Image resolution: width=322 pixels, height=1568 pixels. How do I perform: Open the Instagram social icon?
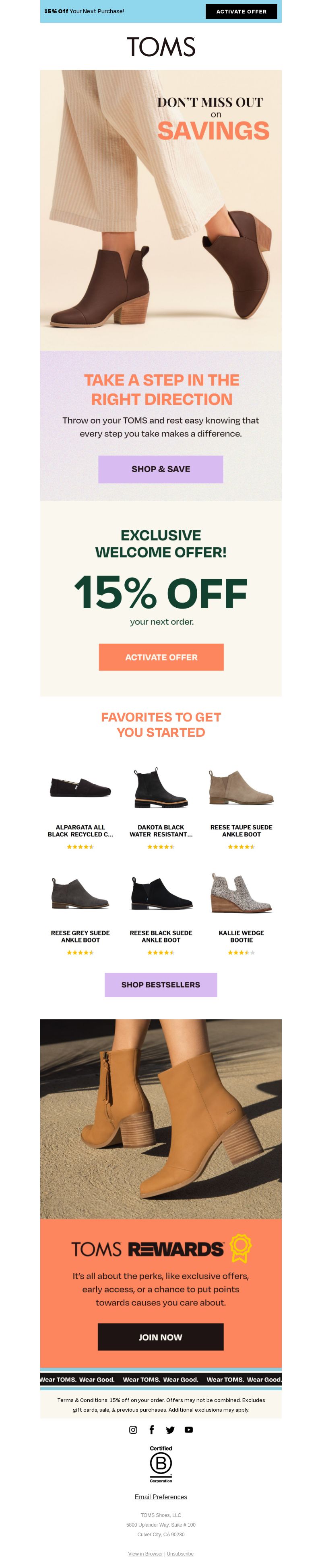[x=133, y=1430]
